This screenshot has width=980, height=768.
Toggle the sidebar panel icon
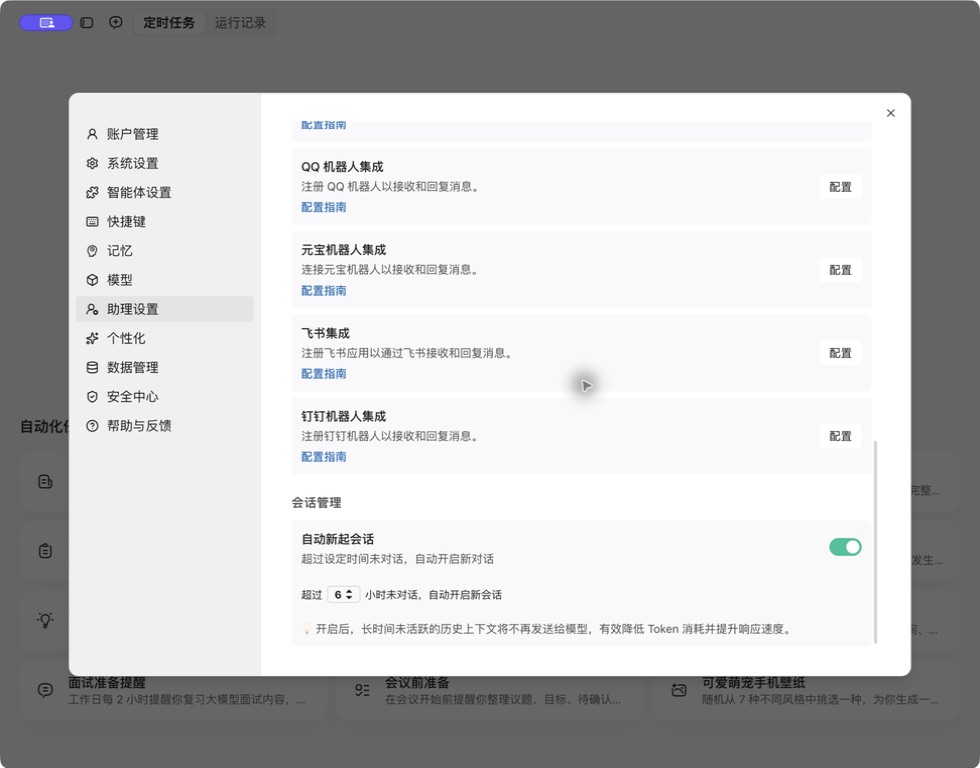[x=87, y=23]
